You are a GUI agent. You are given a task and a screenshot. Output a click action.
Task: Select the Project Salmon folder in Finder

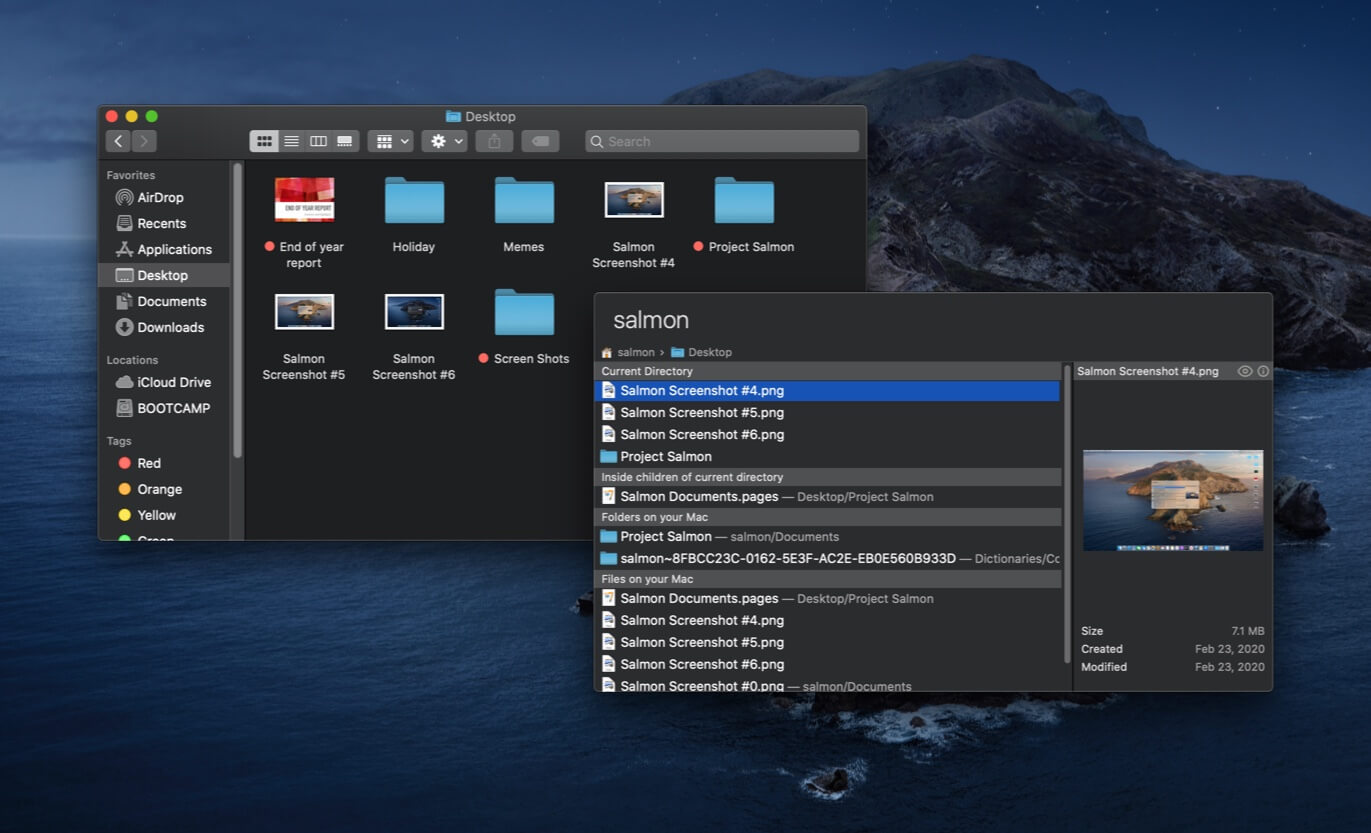(744, 200)
